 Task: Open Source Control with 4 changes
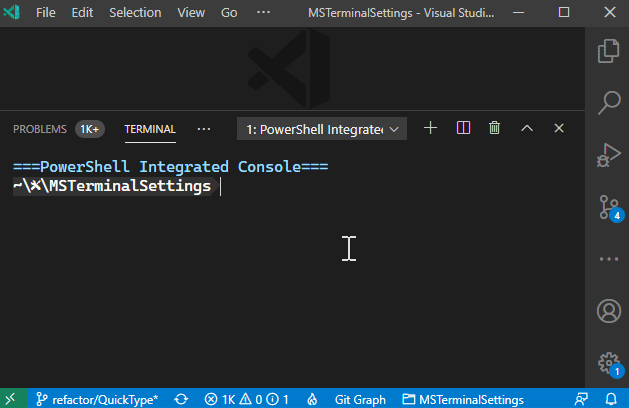(x=610, y=207)
